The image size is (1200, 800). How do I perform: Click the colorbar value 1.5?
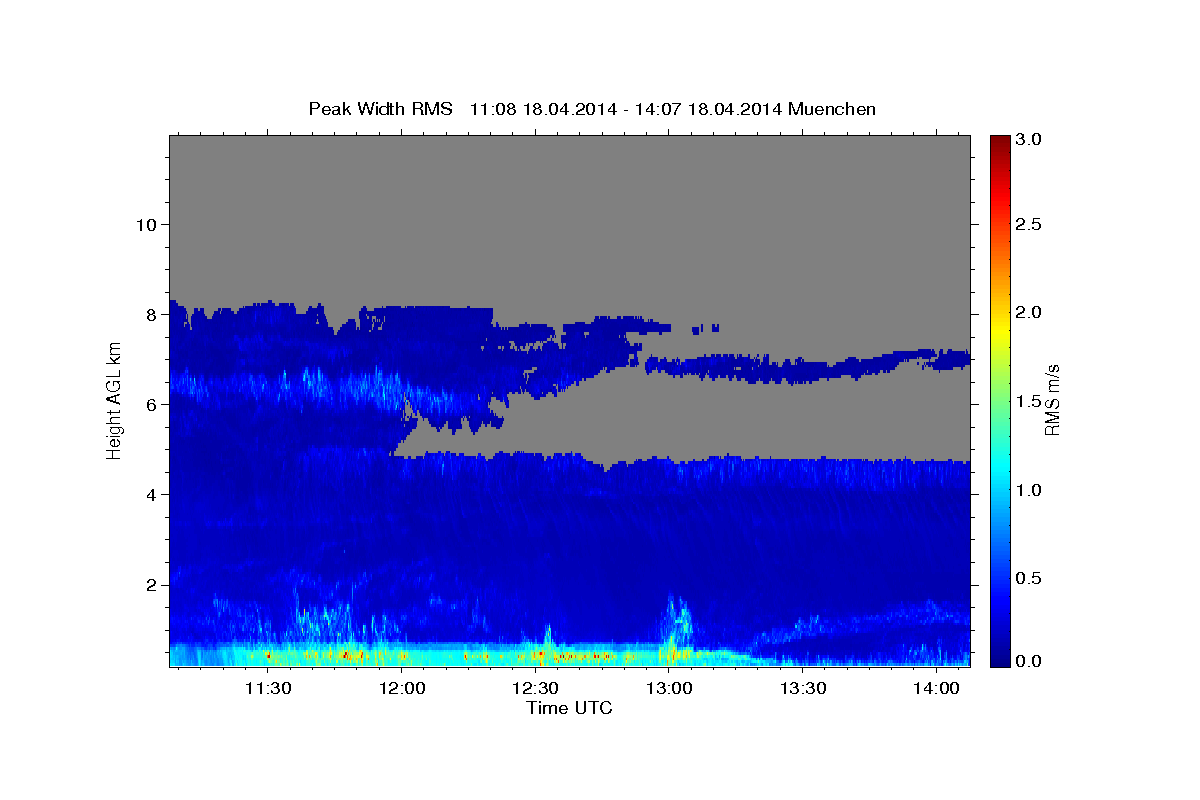[x=1029, y=401]
